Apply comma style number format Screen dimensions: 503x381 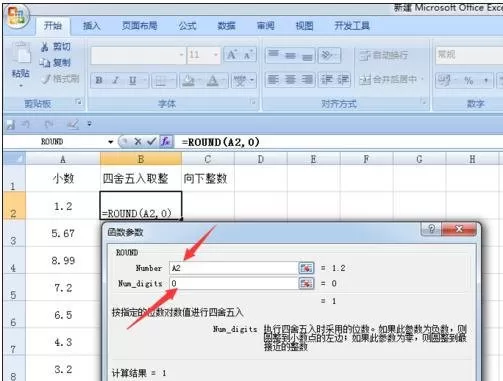point(486,80)
